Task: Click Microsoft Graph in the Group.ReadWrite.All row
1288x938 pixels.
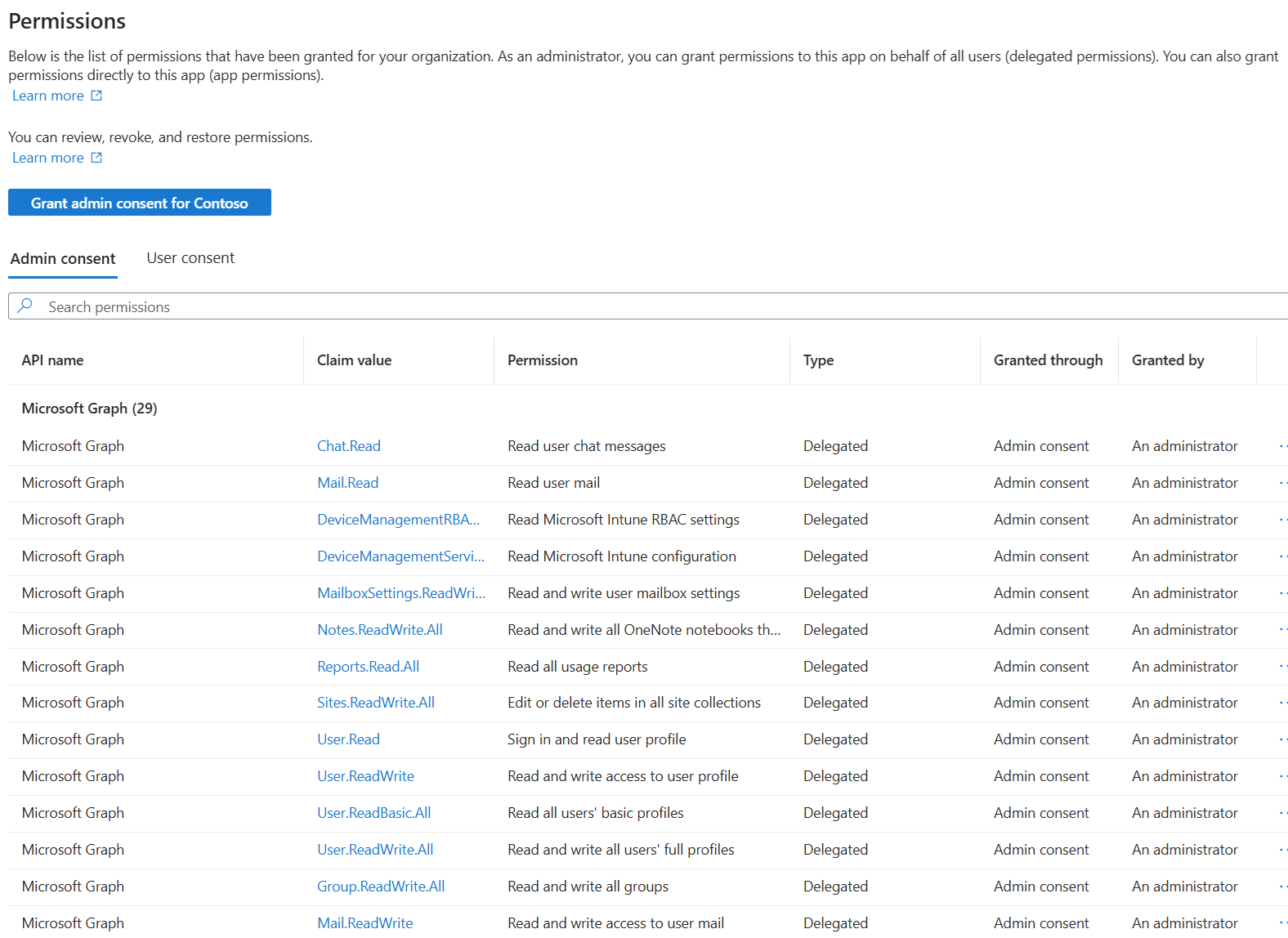Action: pos(74,887)
